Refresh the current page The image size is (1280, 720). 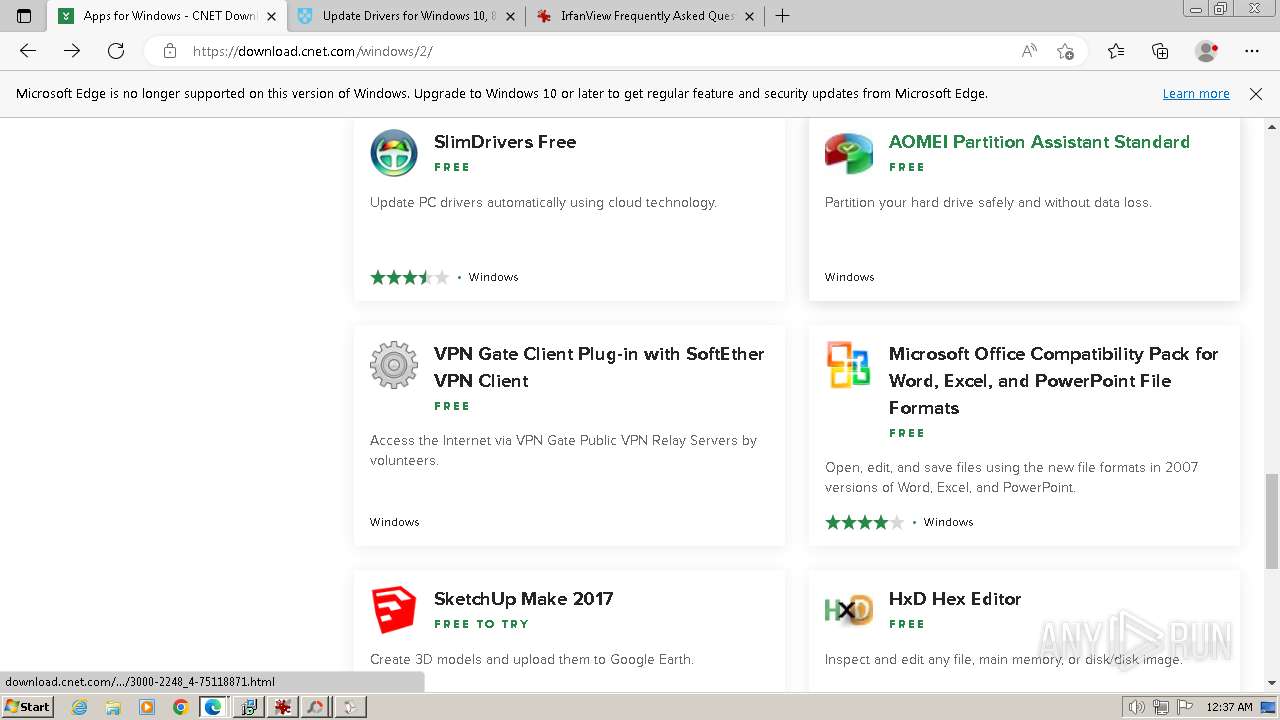point(116,51)
